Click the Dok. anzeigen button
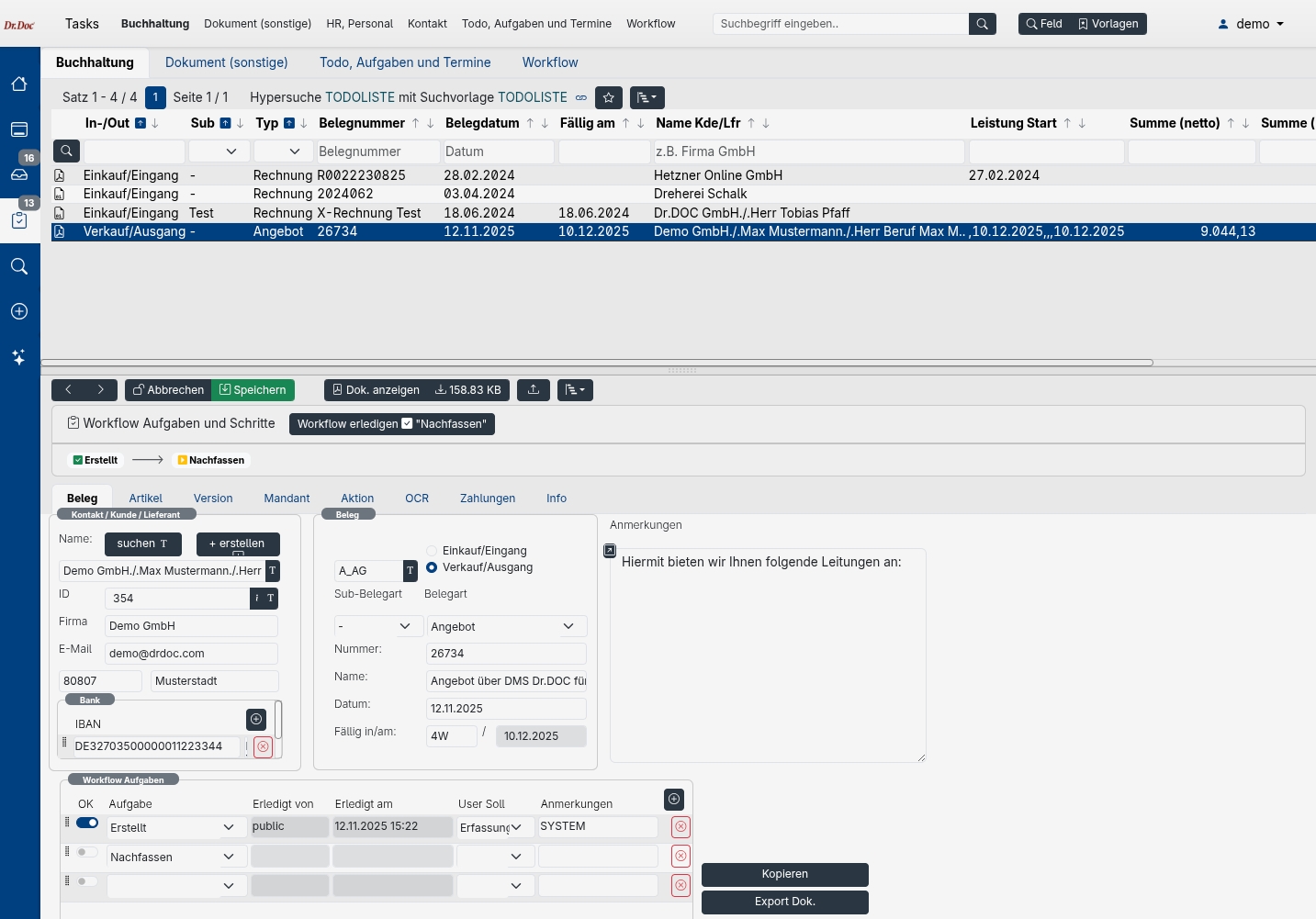 tap(376, 390)
